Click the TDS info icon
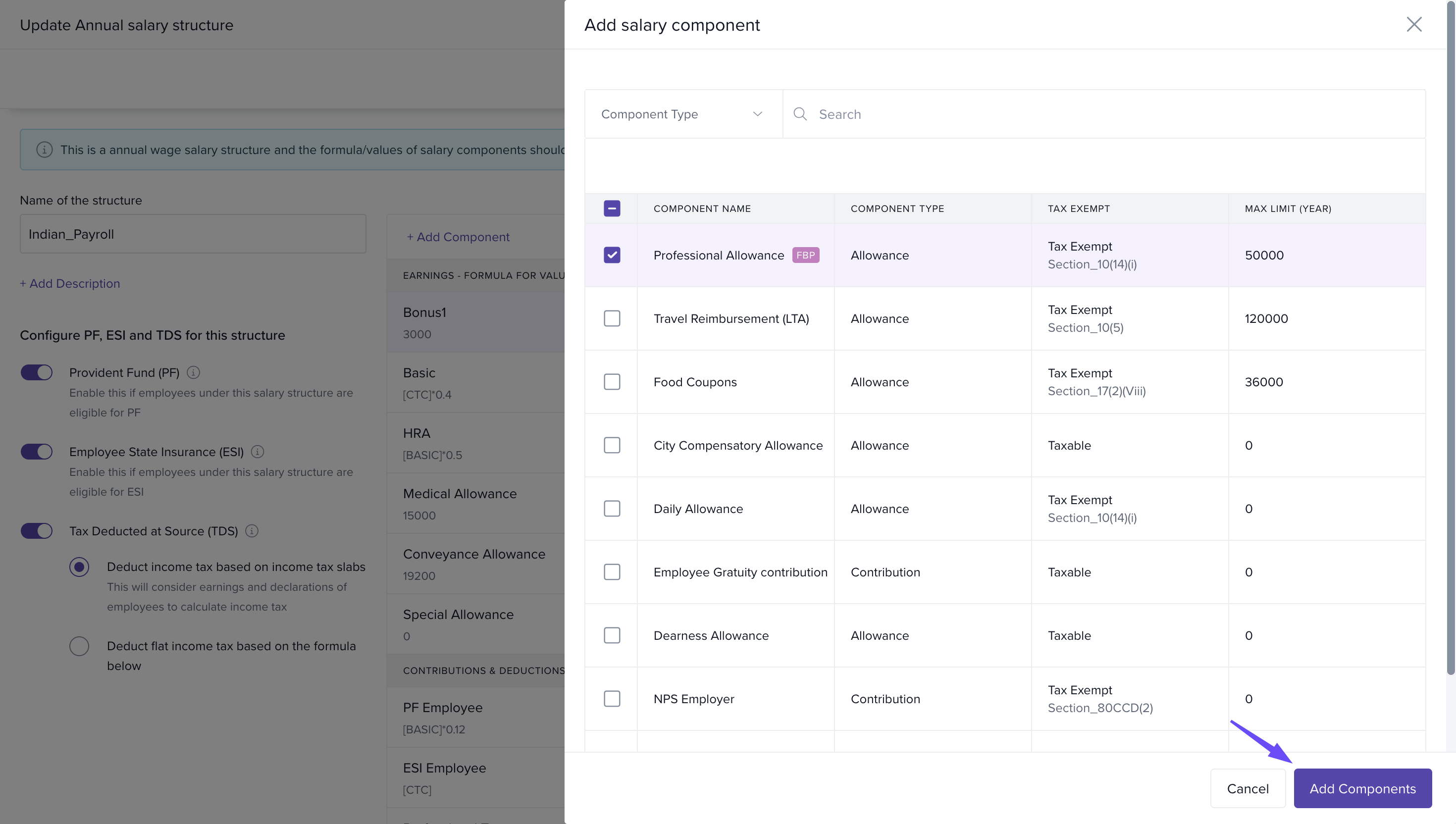This screenshot has height=824, width=1456. 252,531
